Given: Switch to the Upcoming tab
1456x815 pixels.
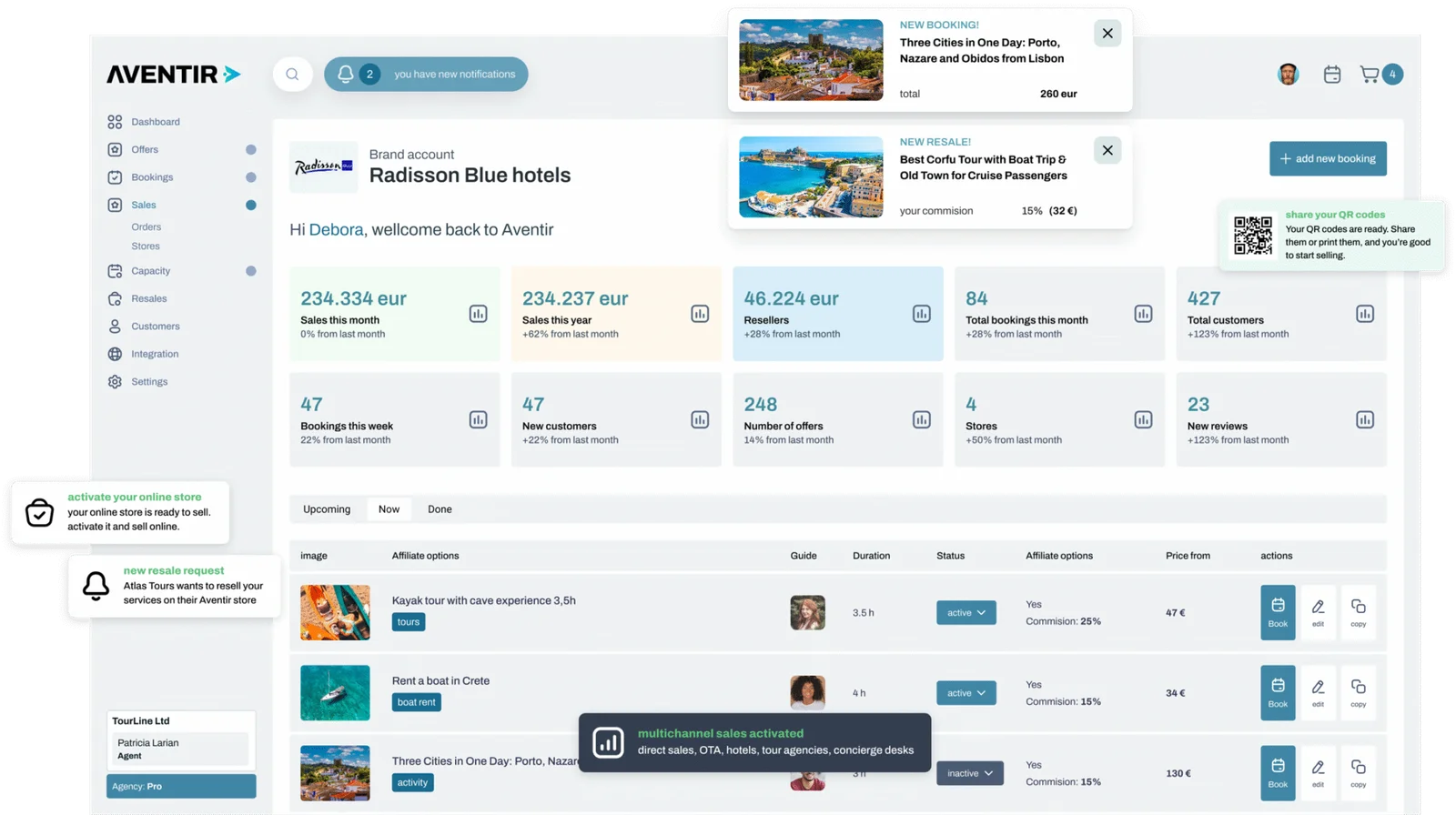Looking at the screenshot, I should pyautogui.click(x=327, y=509).
